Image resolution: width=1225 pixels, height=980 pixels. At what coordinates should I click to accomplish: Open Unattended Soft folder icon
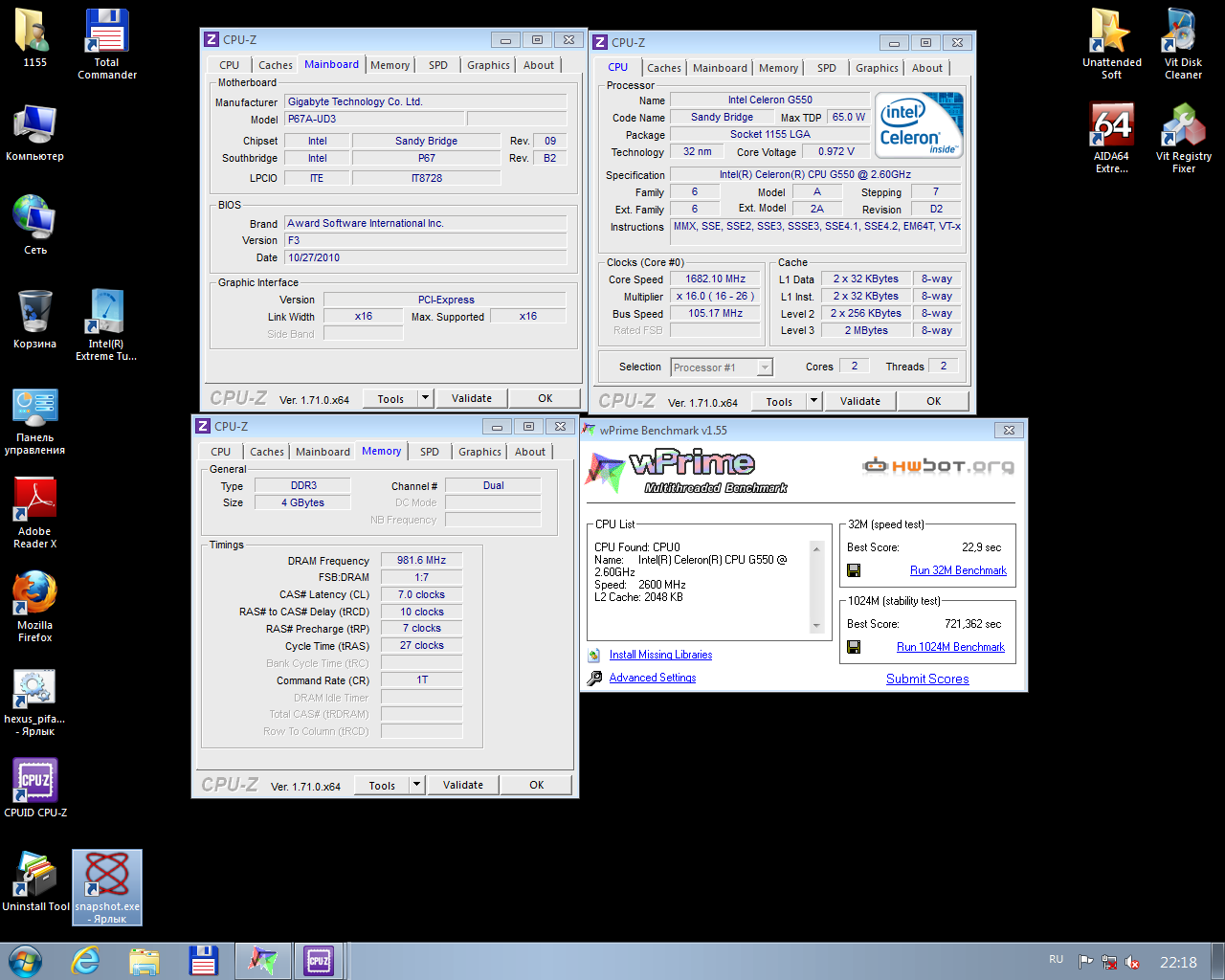pos(1111,44)
